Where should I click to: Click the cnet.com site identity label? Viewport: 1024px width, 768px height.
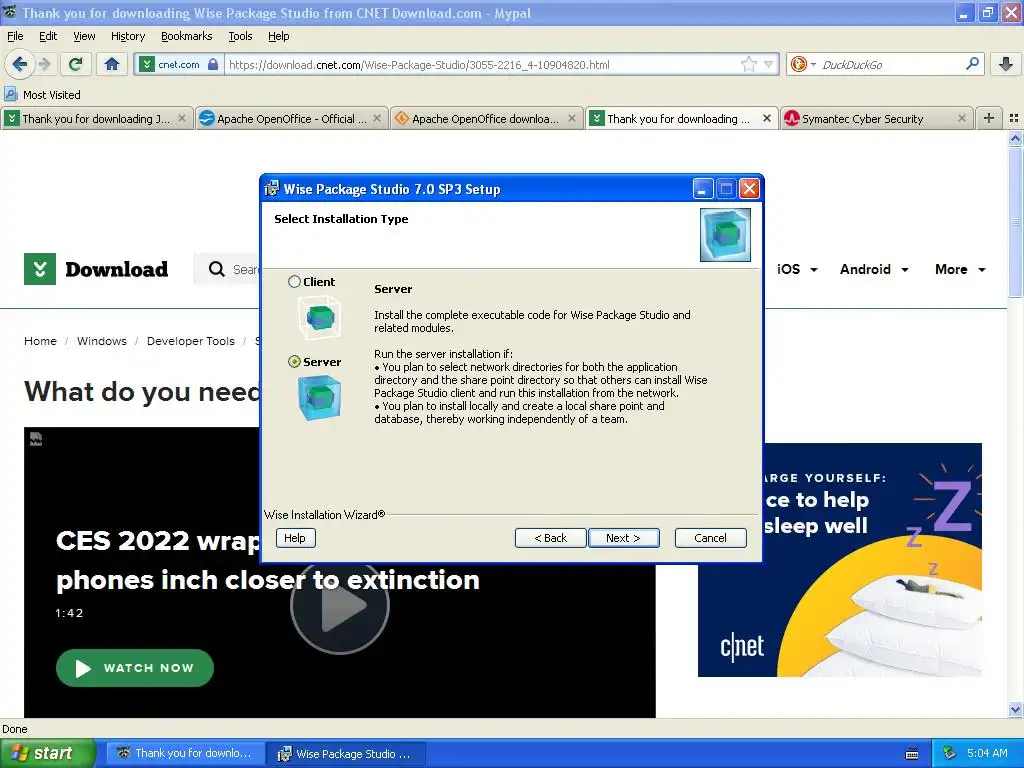(x=178, y=65)
